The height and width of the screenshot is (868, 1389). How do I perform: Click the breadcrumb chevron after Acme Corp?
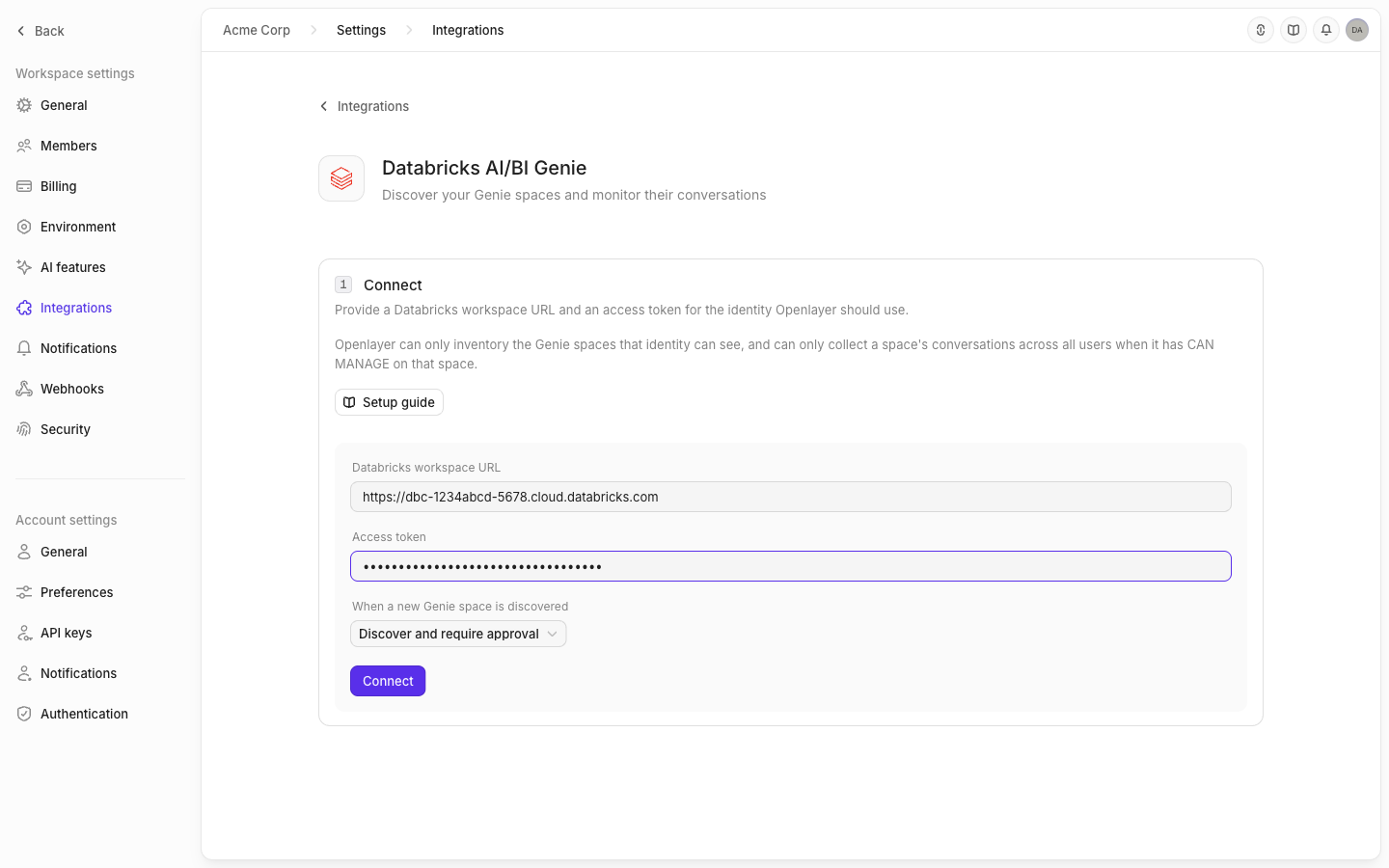(x=313, y=30)
